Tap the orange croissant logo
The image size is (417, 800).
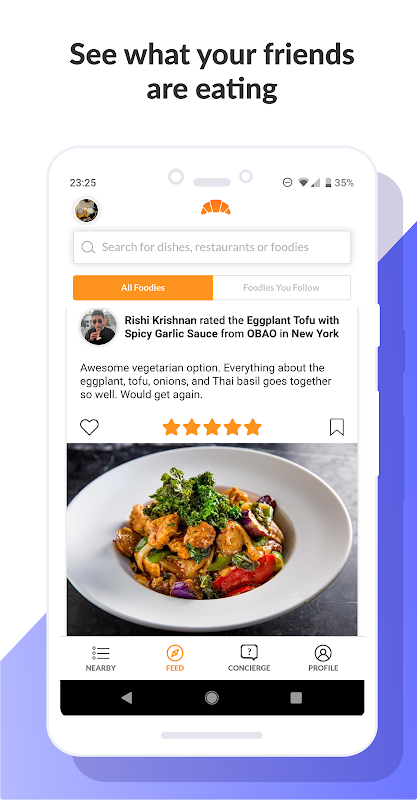tap(215, 207)
